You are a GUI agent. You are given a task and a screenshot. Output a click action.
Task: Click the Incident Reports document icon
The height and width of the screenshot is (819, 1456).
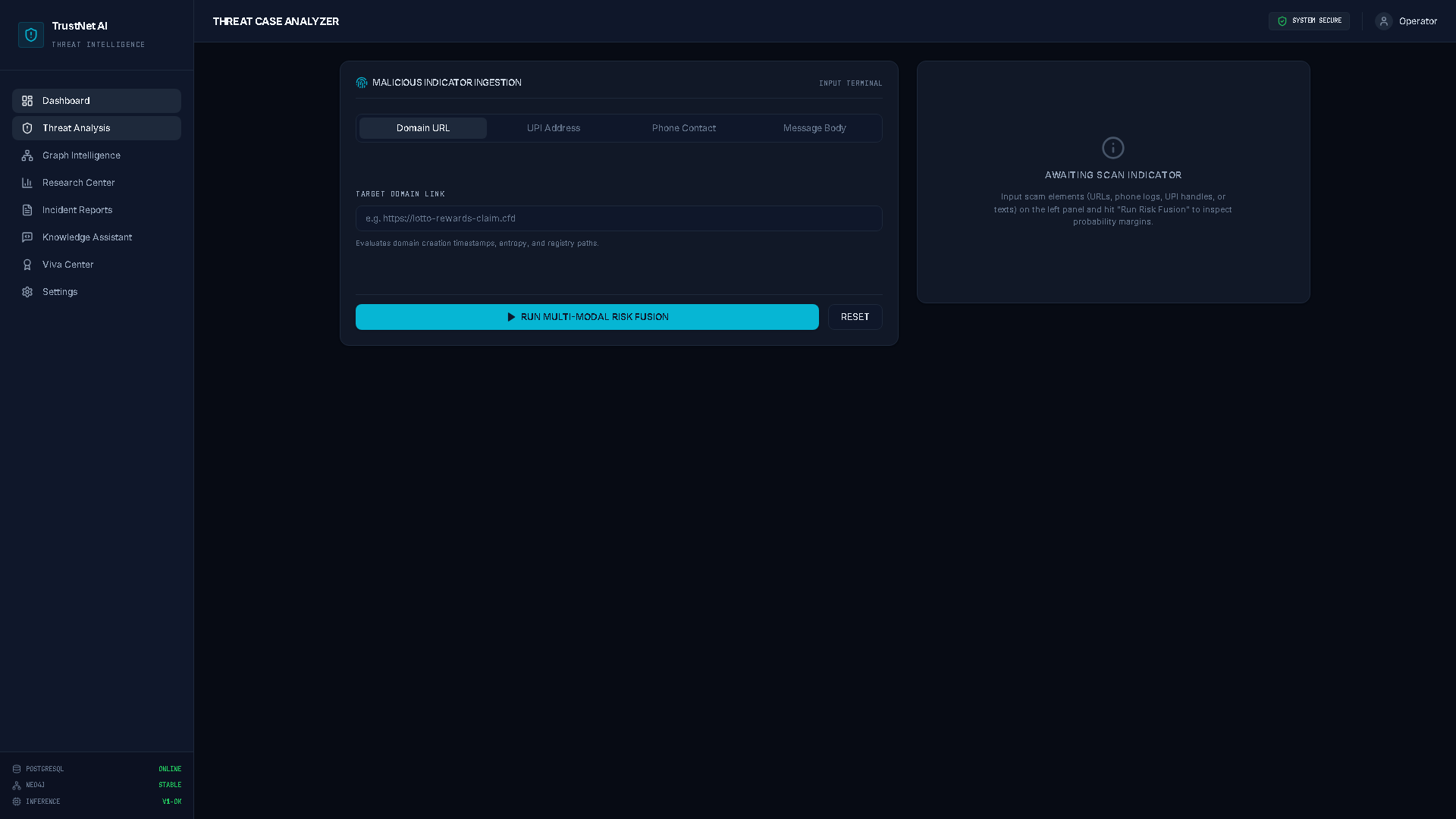point(27,210)
